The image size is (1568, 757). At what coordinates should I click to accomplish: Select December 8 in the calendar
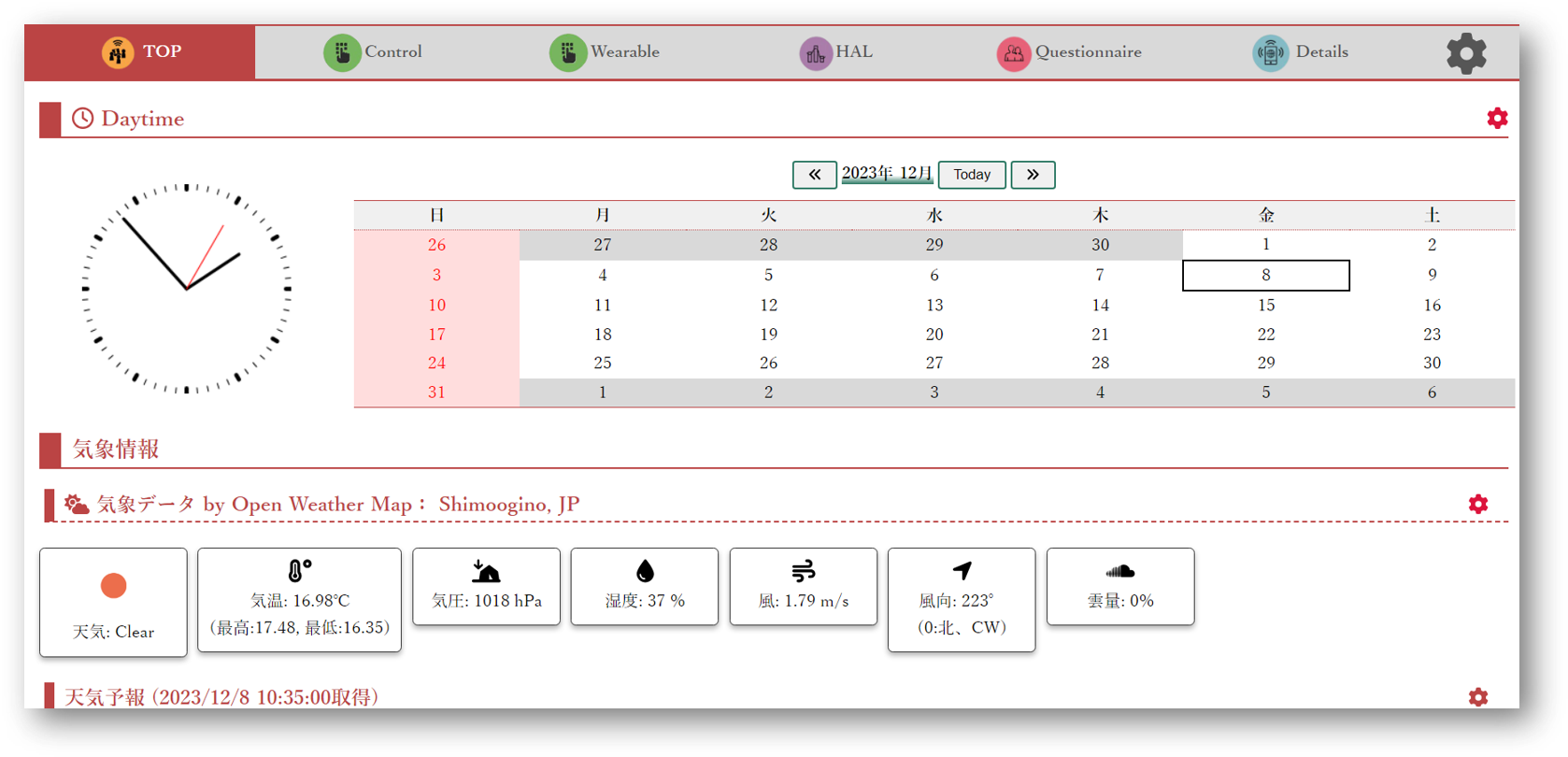click(1266, 276)
